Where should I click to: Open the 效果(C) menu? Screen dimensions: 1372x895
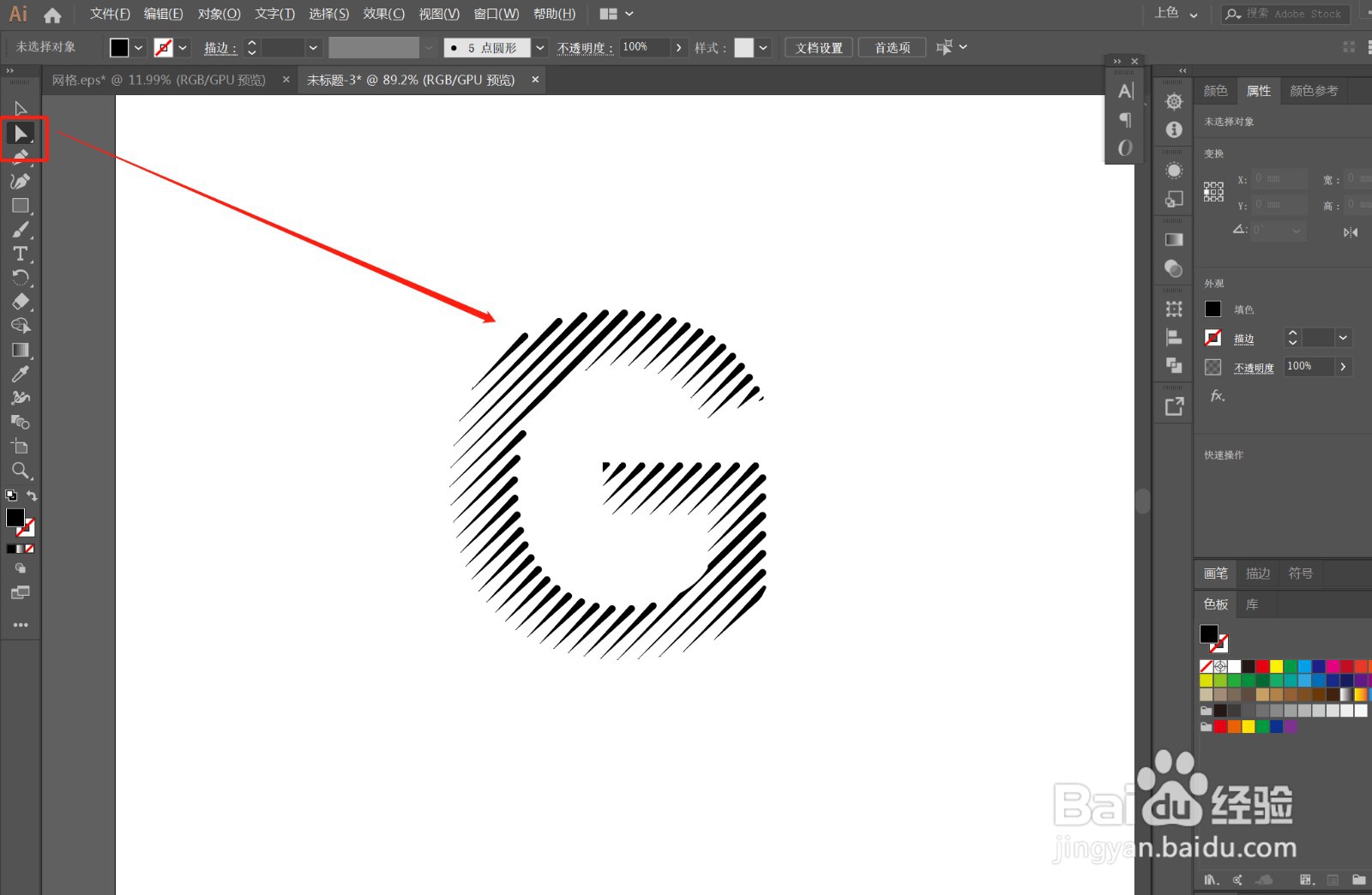pyautogui.click(x=383, y=15)
